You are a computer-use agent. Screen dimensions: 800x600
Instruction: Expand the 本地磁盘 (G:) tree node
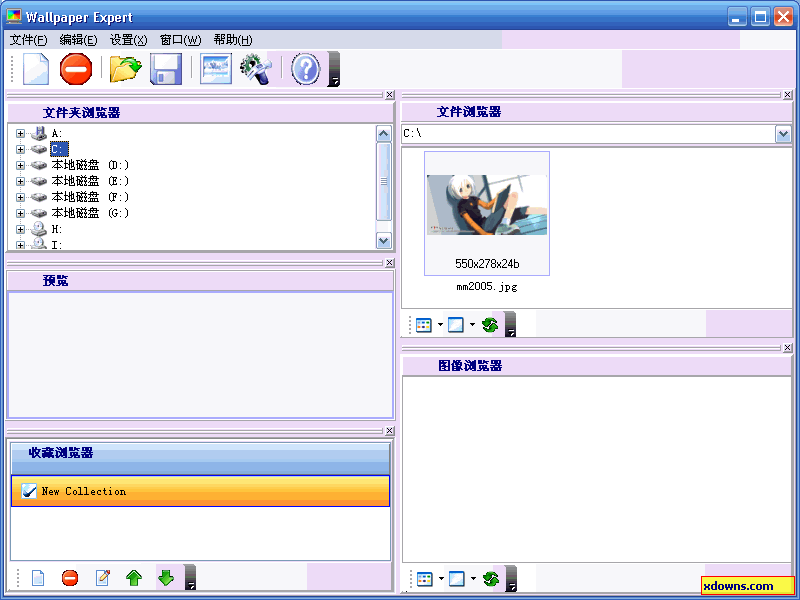(20, 213)
